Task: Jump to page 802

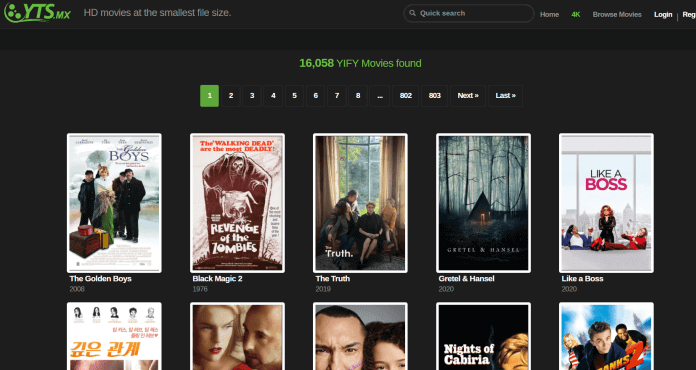Action: pyautogui.click(x=406, y=96)
